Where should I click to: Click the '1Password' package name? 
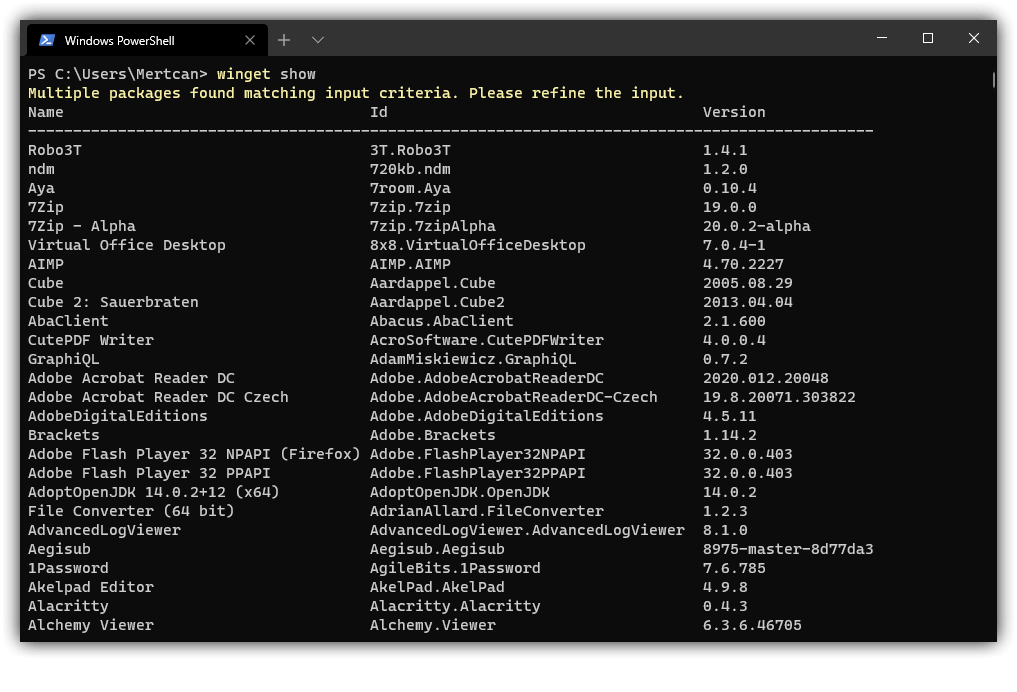tap(68, 568)
